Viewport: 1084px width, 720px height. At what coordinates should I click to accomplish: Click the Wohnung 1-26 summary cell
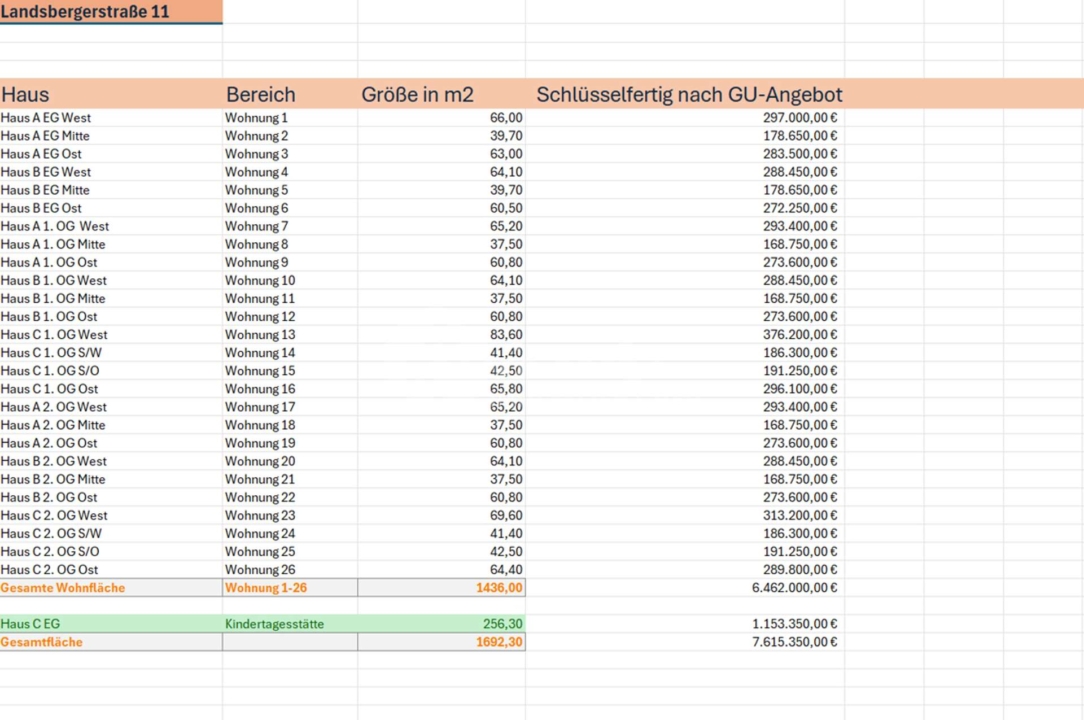[289, 587]
